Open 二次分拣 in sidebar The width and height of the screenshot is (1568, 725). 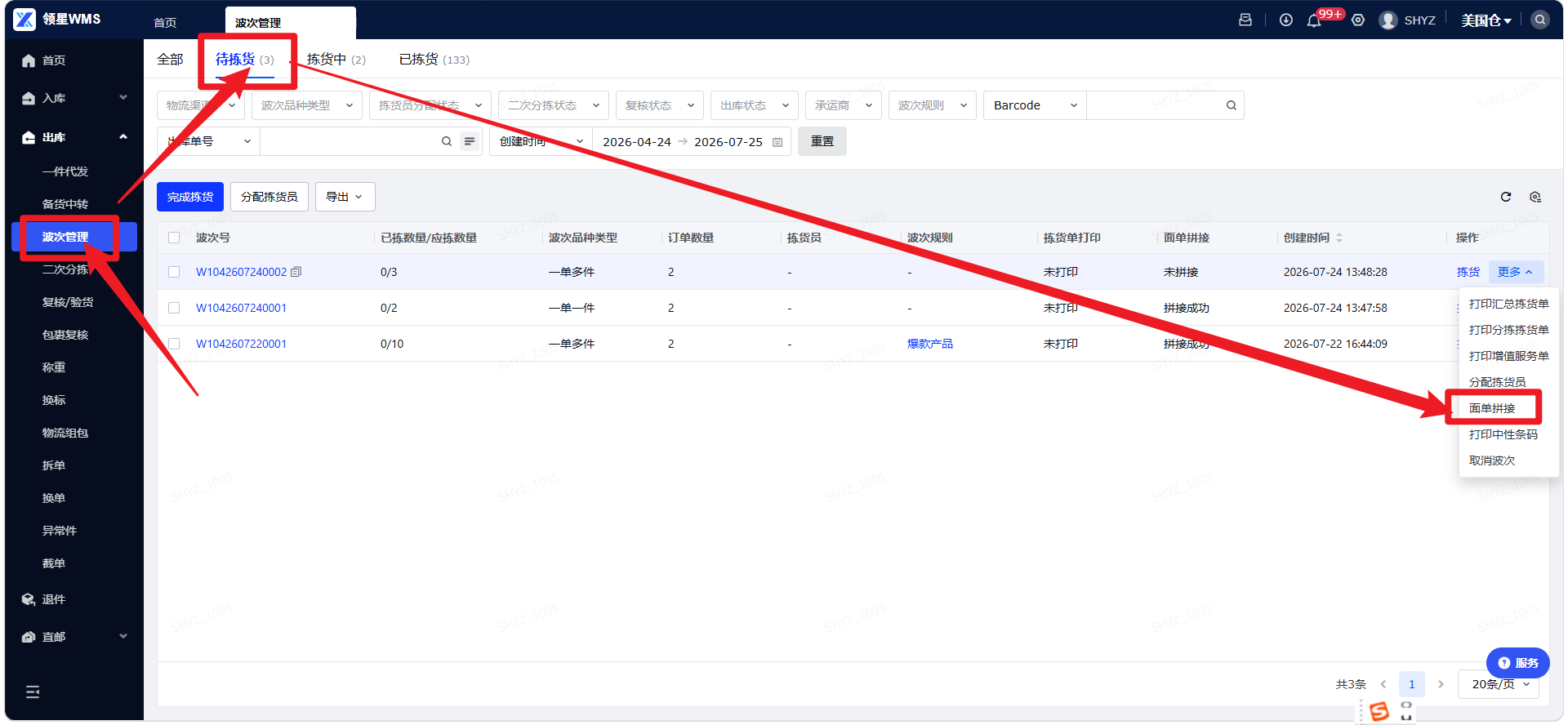coord(65,269)
